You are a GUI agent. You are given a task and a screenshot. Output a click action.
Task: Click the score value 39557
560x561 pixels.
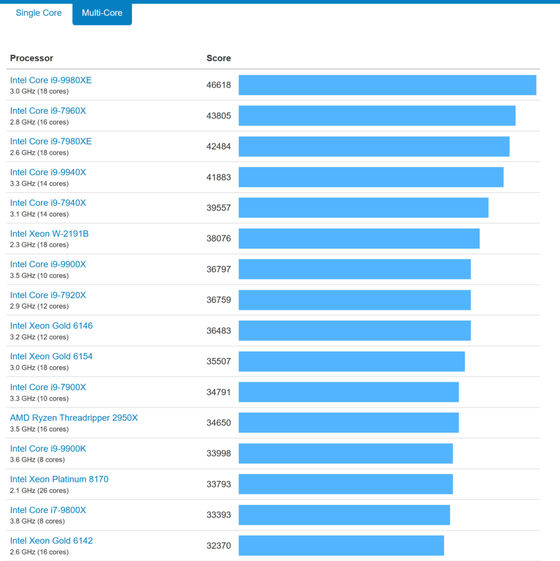coord(219,208)
